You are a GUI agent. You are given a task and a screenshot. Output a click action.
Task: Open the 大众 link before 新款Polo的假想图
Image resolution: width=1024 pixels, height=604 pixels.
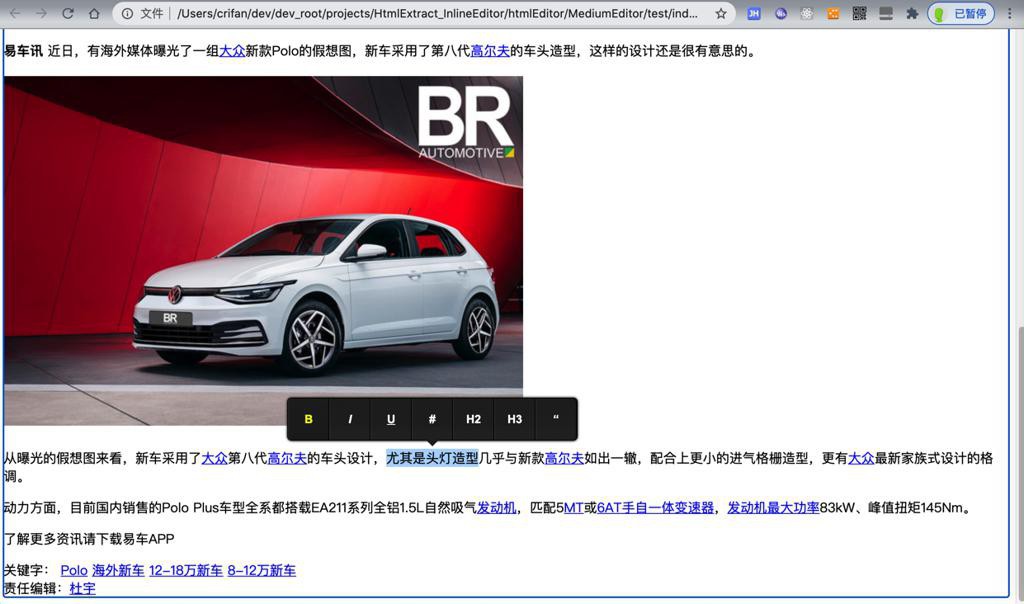coord(232,51)
